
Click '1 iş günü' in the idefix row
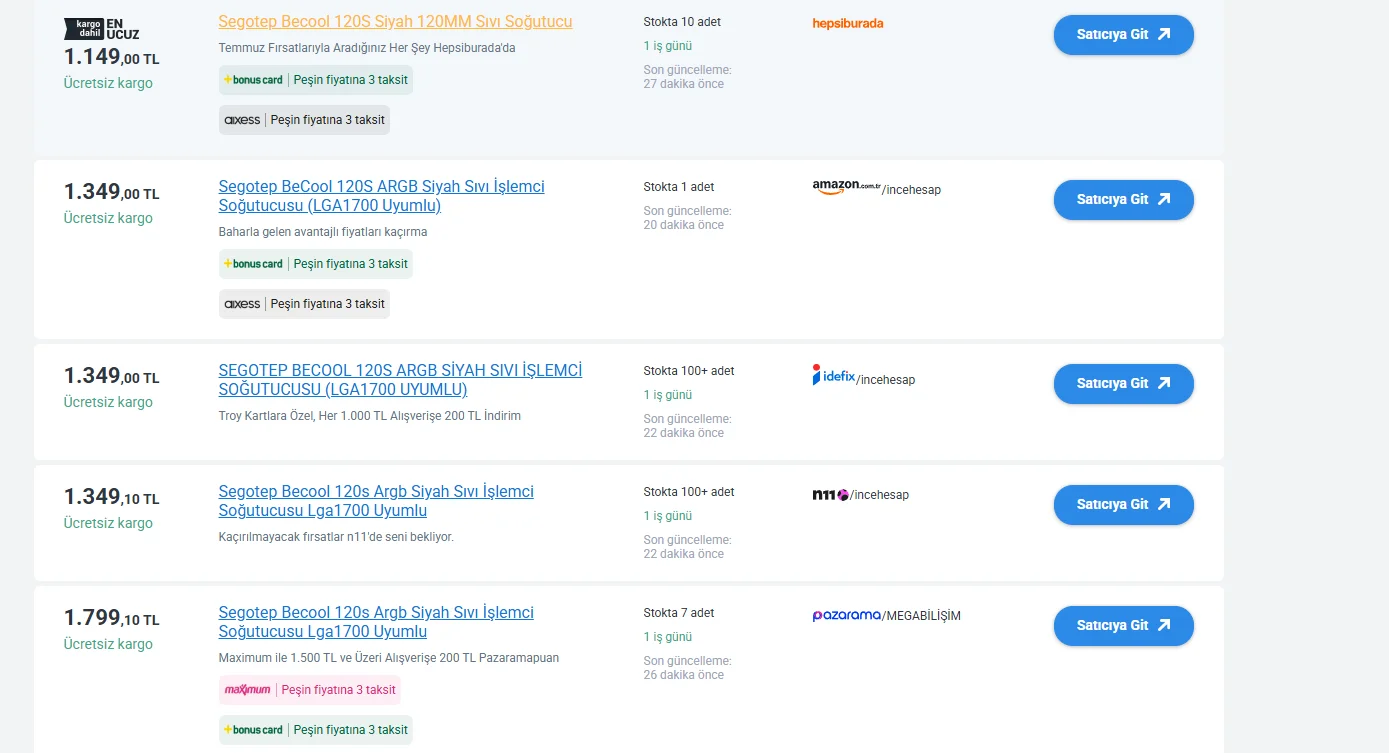[x=668, y=395]
